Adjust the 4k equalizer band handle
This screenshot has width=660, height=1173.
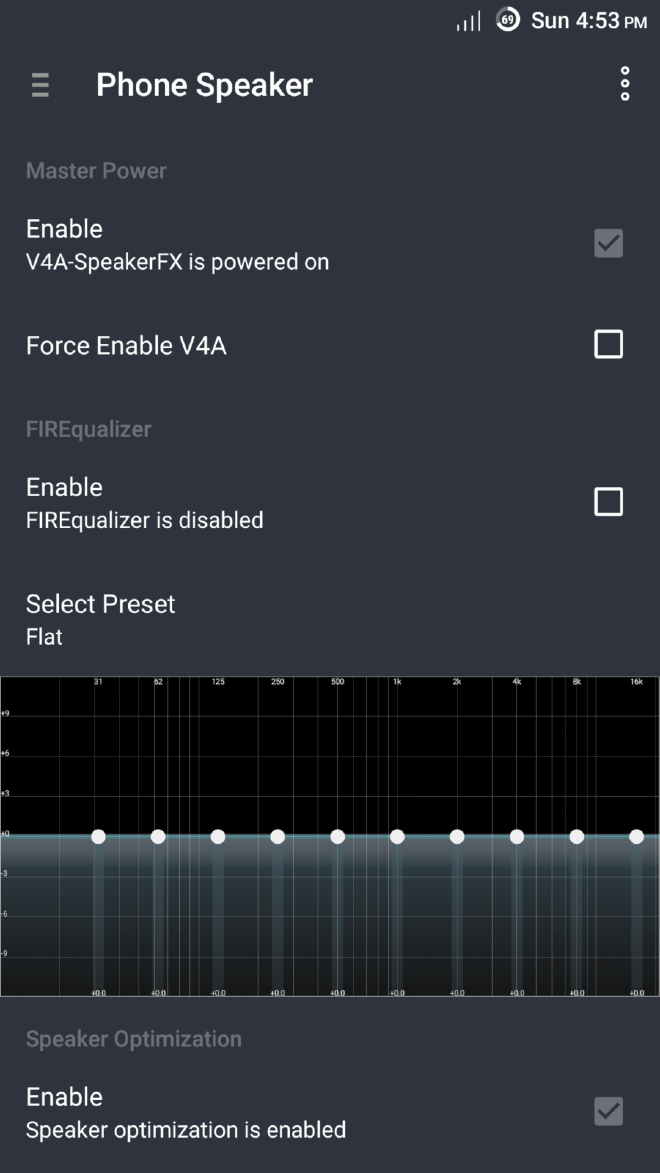pyautogui.click(x=517, y=837)
